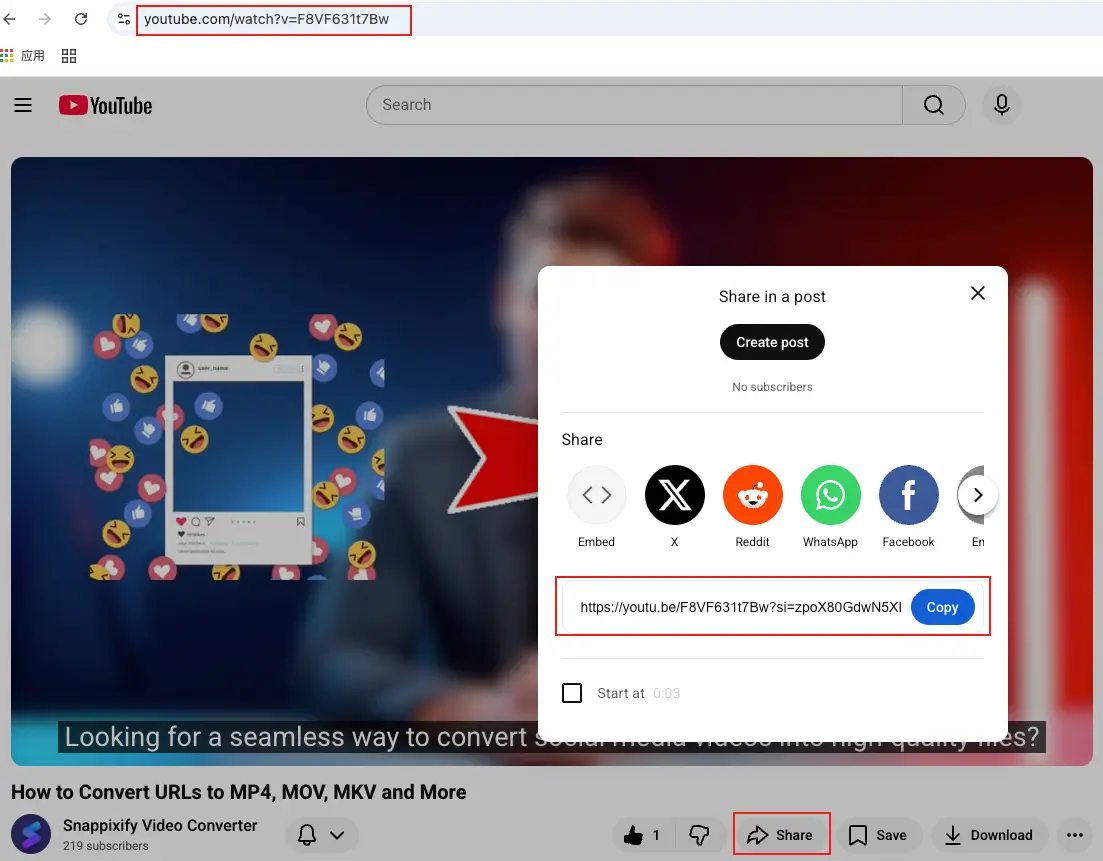The width and height of the screenshot is (1103, 861).
Task: Copy the video share link
Action: coord(942,607)
